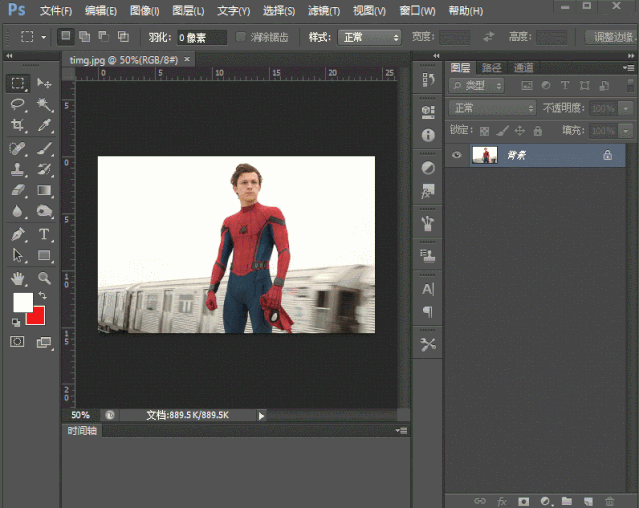The width and height of the screenshot is (639, 508).
Task: Click the red background color swatch
Action: (38, 318)
